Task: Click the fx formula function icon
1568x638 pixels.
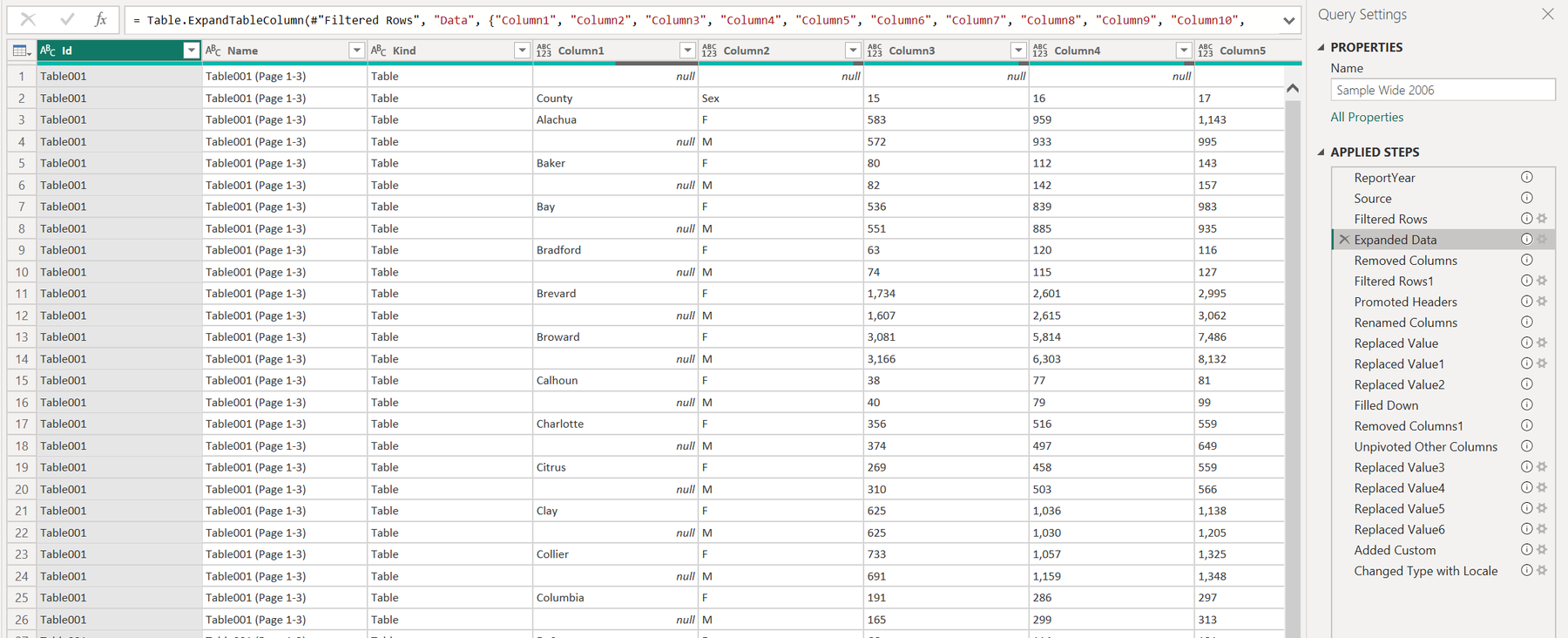Action: pos(101,19)
